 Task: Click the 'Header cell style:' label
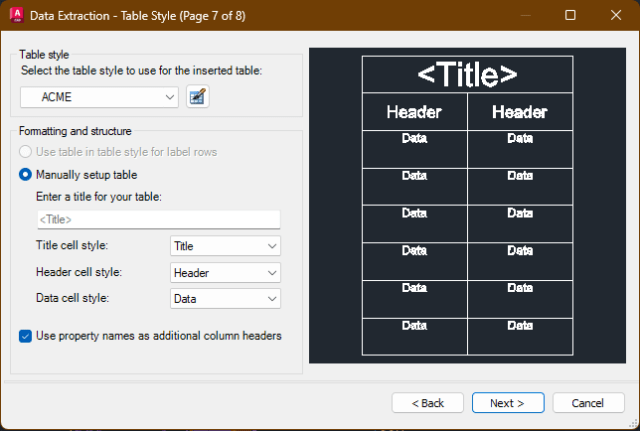tap(79, 272)
